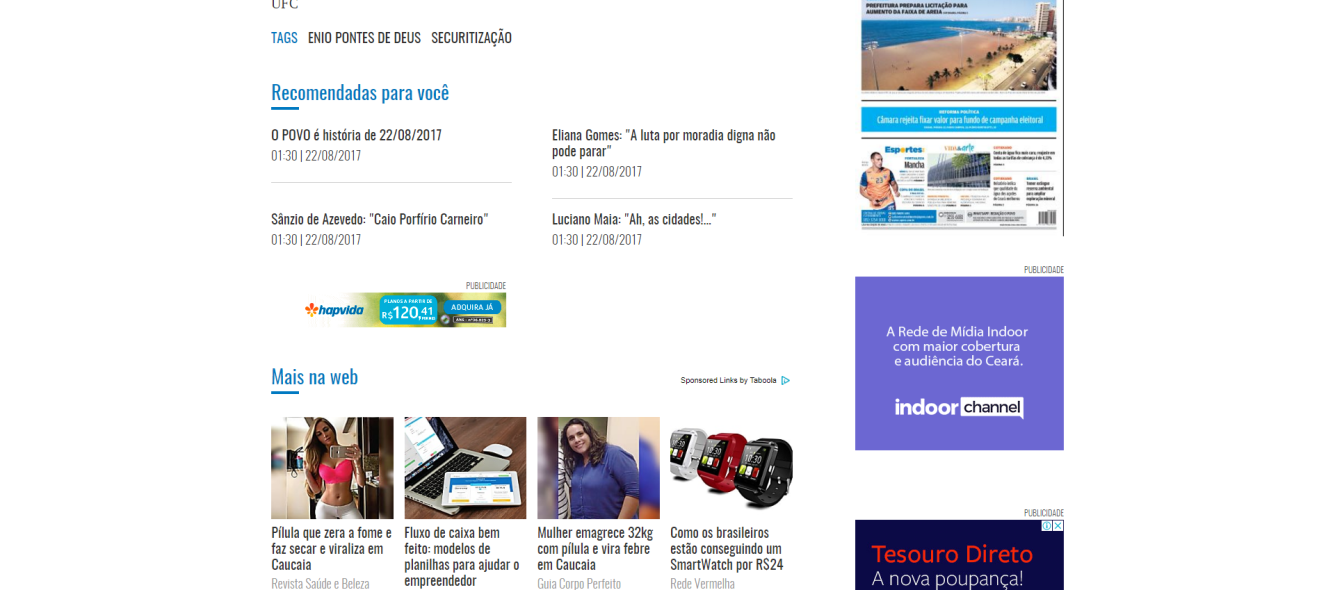1335x590 pixels.
Task: Open article O POVO é história de 22/08/2017
Action: click(356, 135)
